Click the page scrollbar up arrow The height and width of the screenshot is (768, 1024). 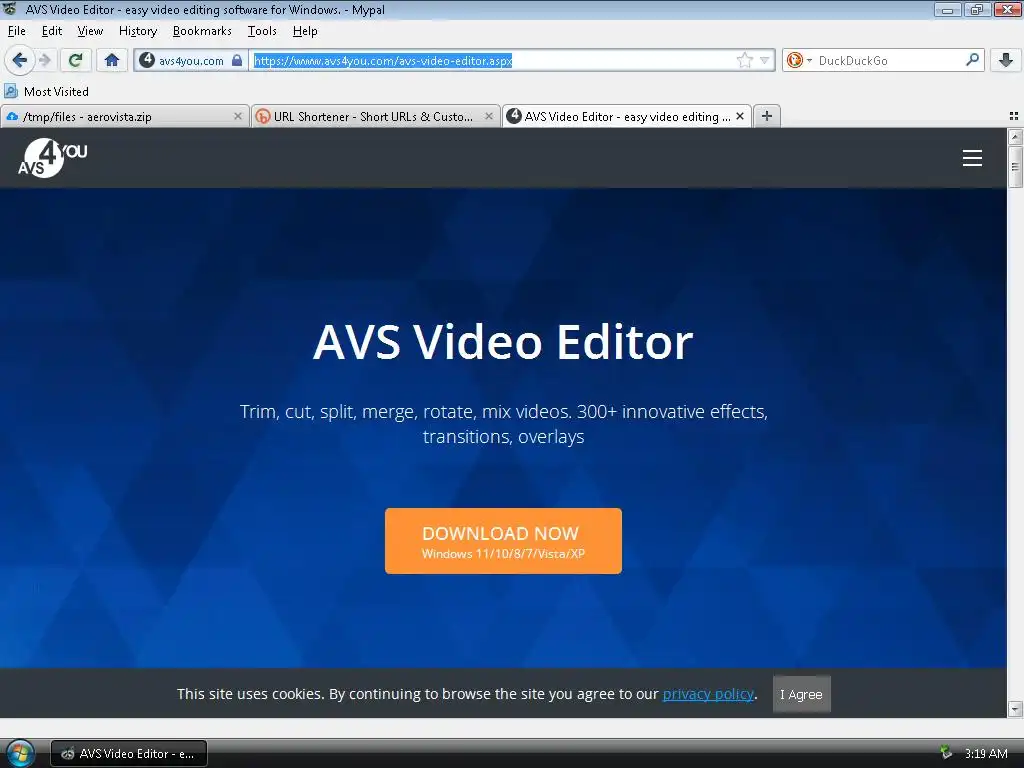(1015, 136)
